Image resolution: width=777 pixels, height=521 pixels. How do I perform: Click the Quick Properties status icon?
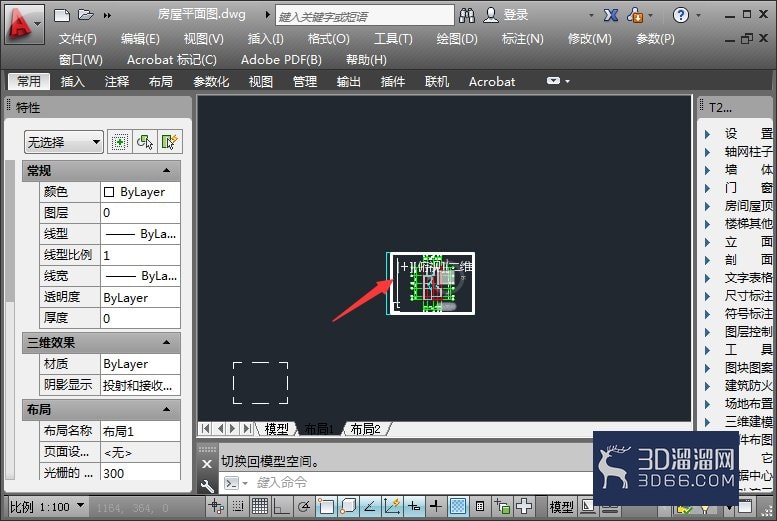click(479, 506)
